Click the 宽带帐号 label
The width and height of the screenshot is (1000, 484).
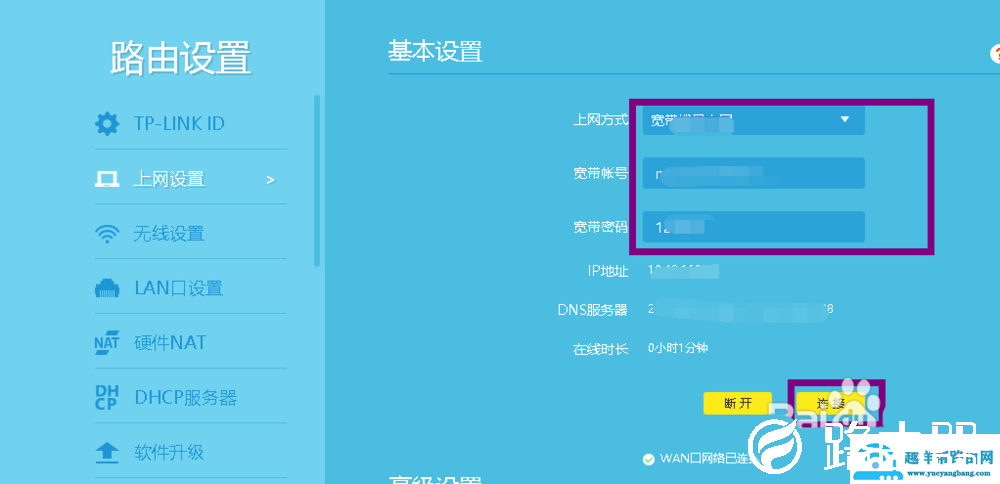601,173
